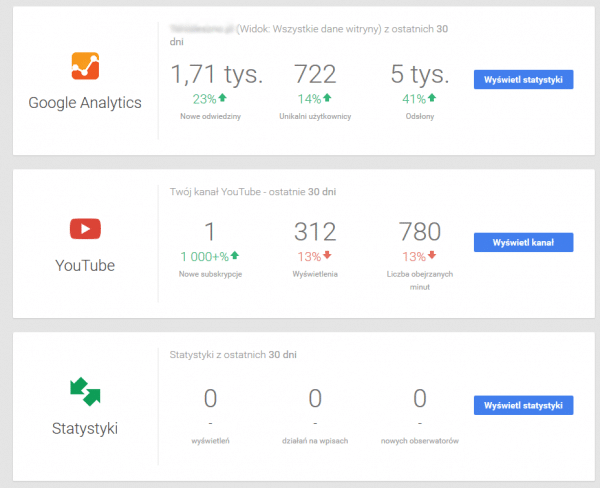Open Wyświetl statystyki in Statystyki card

pos(523,405)
